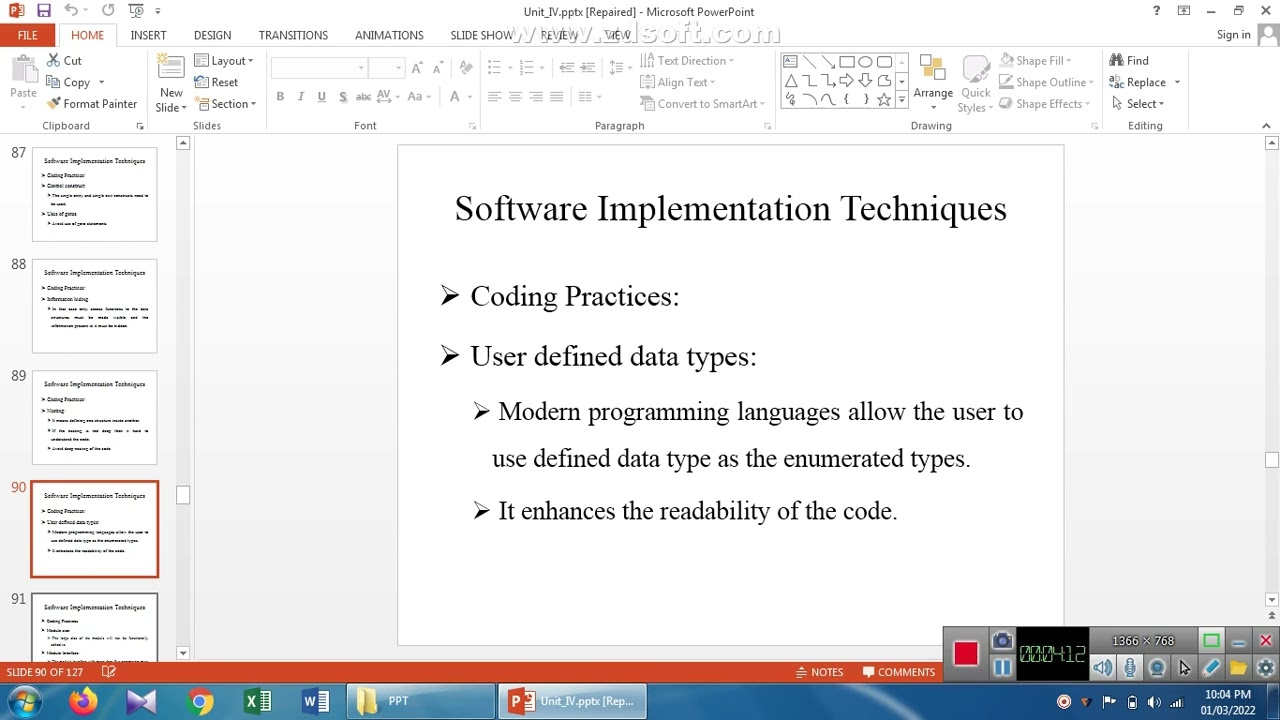Activate the Format Painter

click(92, 104)
